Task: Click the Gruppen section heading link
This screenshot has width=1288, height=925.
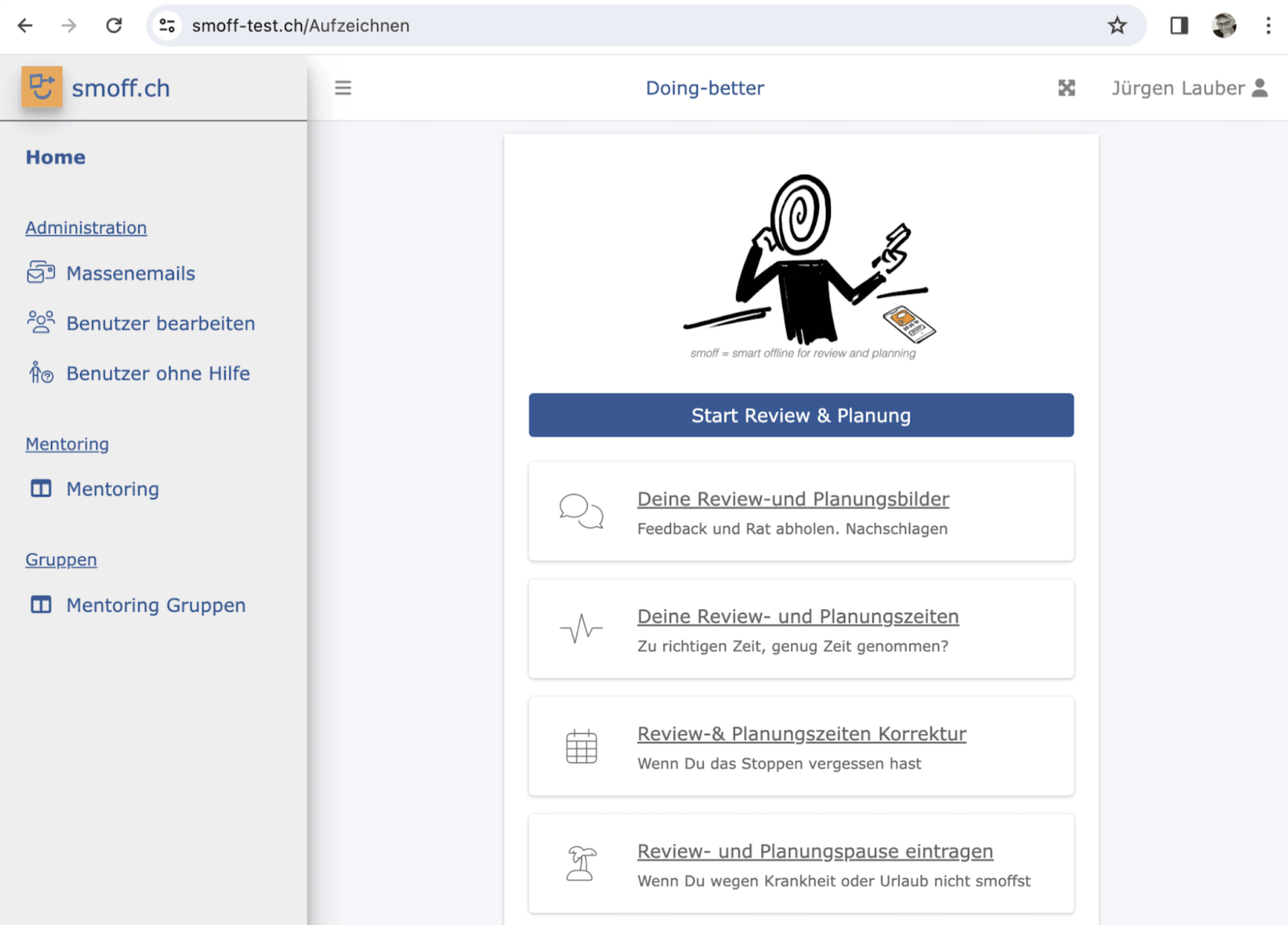Action: click(61, 559)
